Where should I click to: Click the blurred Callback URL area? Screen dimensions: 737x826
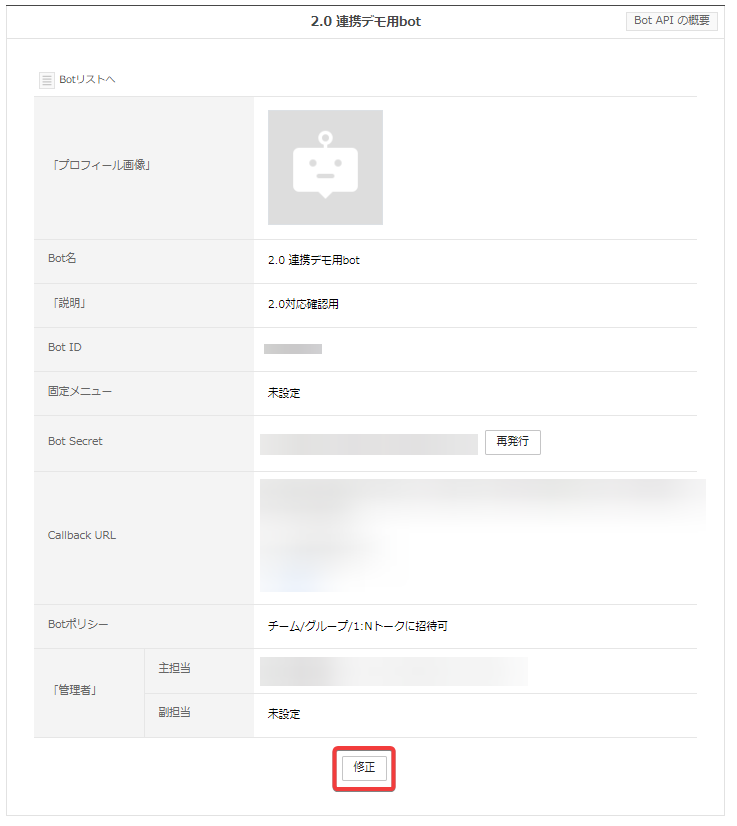pos(480,535)
